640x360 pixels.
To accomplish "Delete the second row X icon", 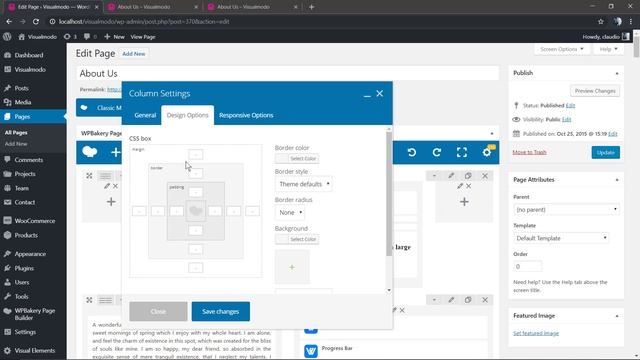I will (485, 300).
